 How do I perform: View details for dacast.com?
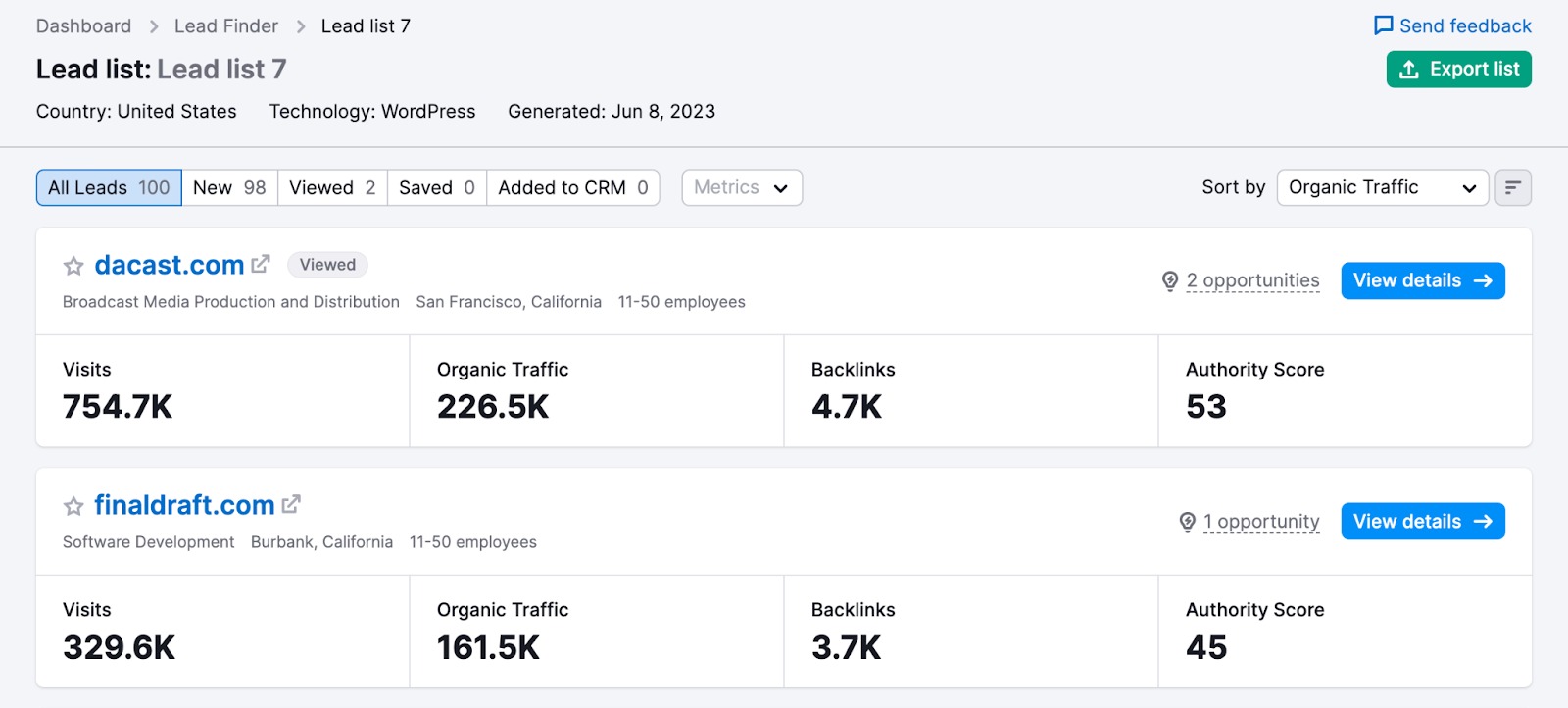pyautogui.click(x=1423, y=280)
